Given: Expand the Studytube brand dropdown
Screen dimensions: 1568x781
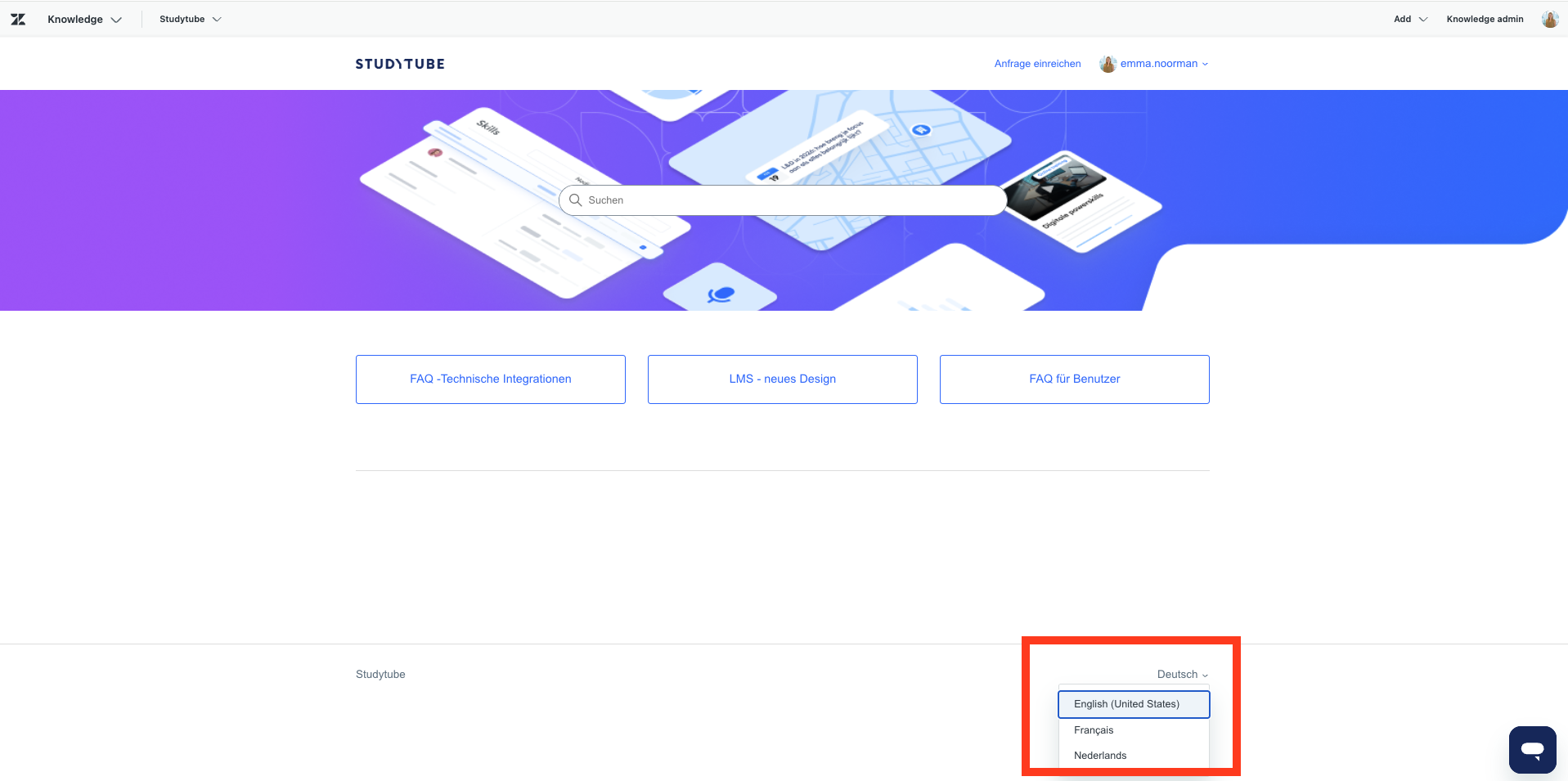Looking at the screenshot, I should click(x=190, y=19).
